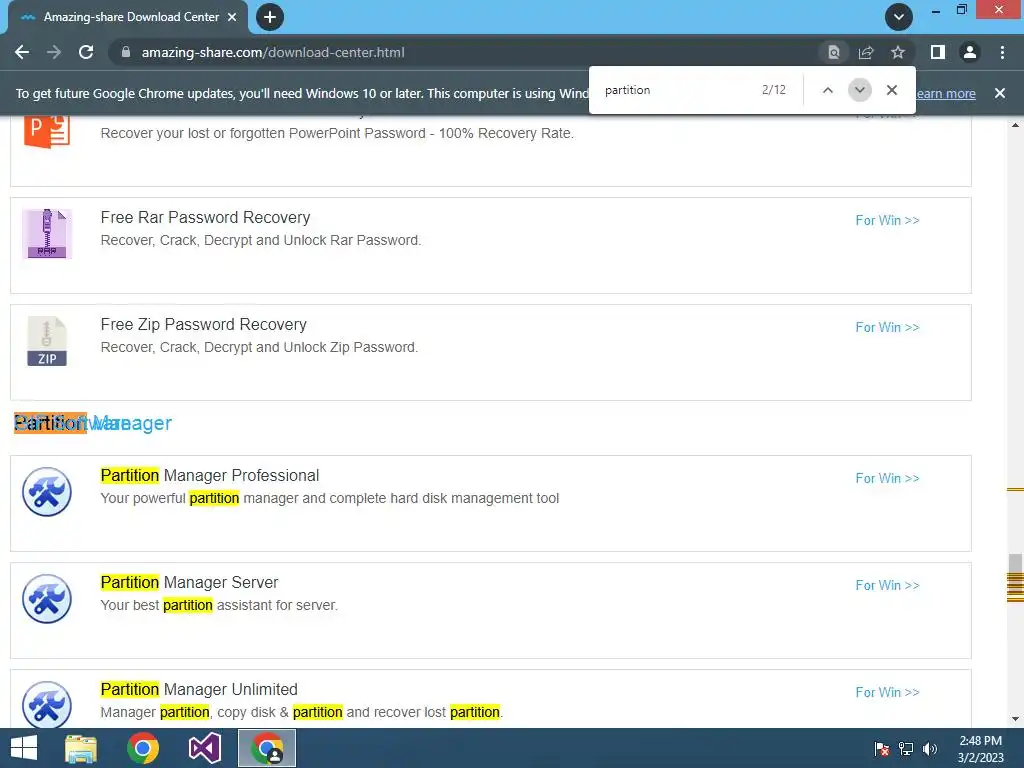Select the active Chrome profile window in taskbar
Screen dimensions: 1024x768
[x=267, y=748]
